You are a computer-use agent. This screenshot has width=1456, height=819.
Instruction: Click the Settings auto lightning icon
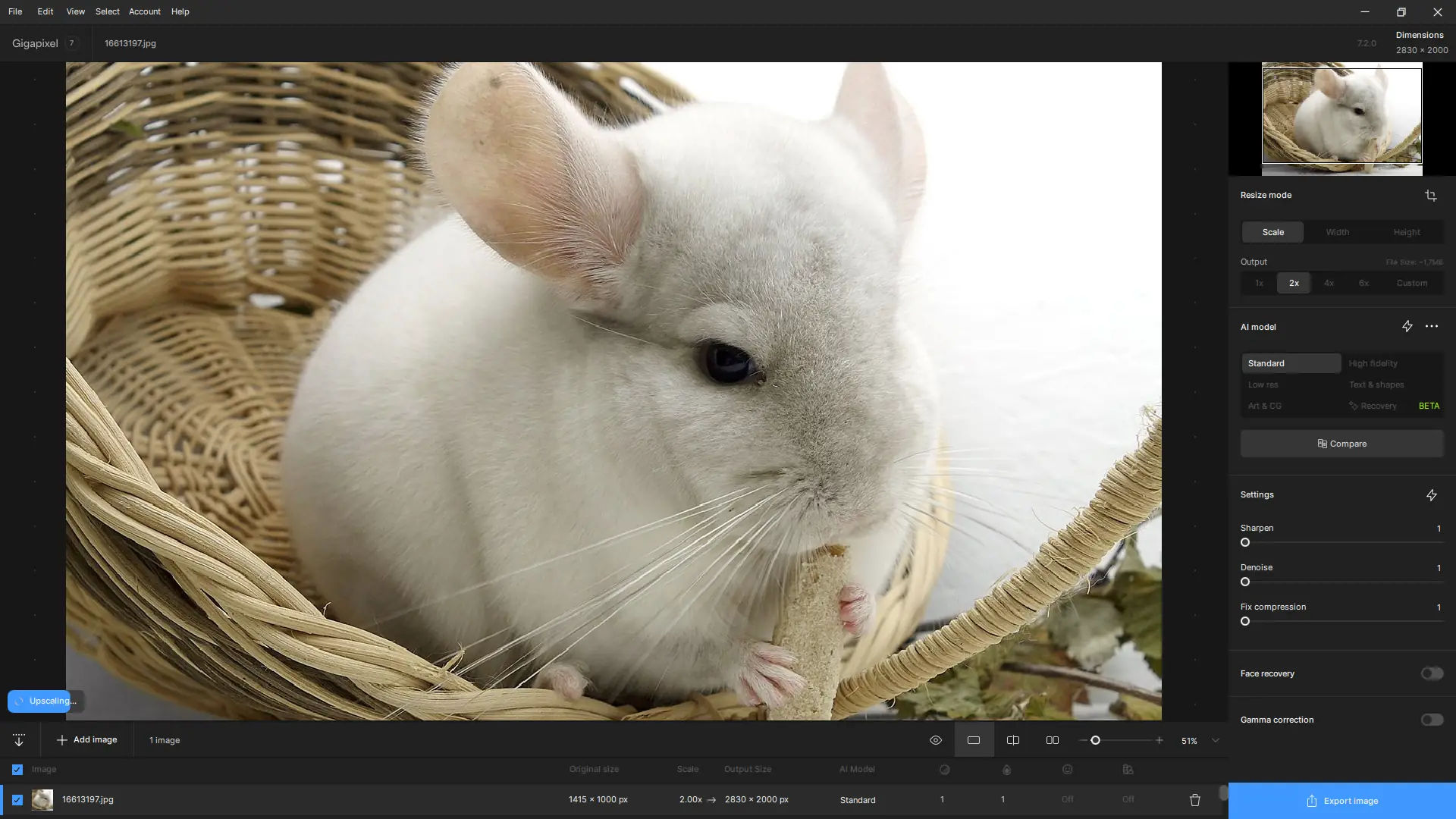1431,495
